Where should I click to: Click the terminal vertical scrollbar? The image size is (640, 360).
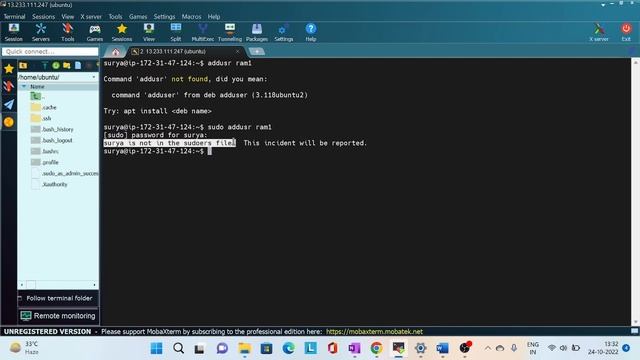[635, 192]
